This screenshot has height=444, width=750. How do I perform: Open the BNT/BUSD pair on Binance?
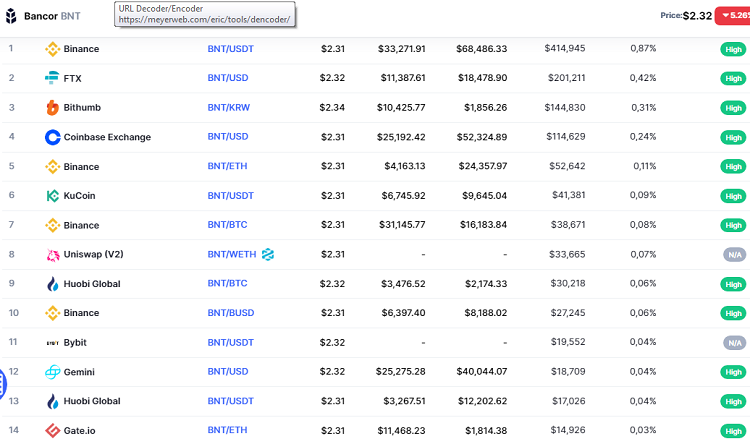[x=231, y=313]
